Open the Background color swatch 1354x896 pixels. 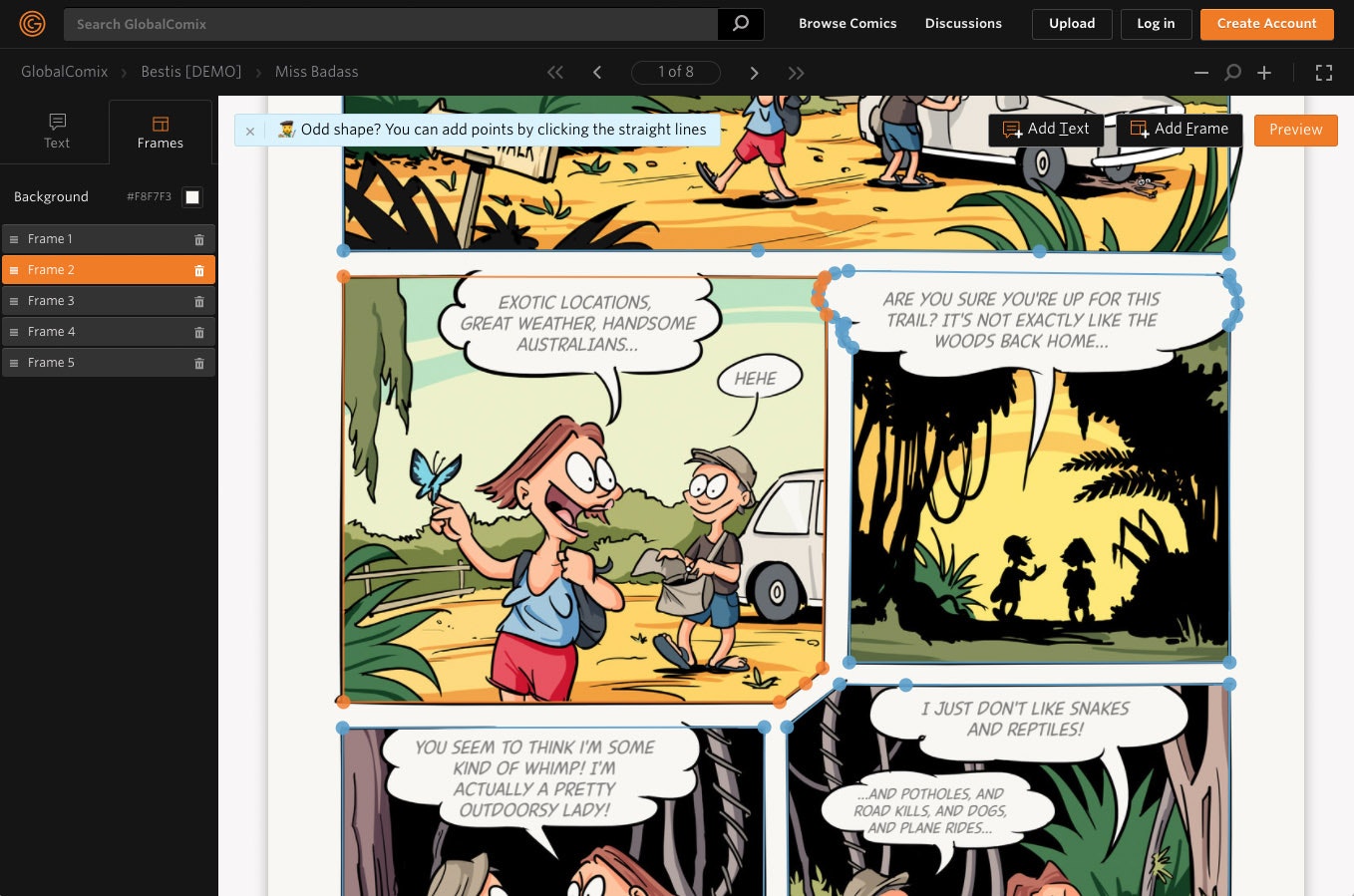[x=191, y=196]
